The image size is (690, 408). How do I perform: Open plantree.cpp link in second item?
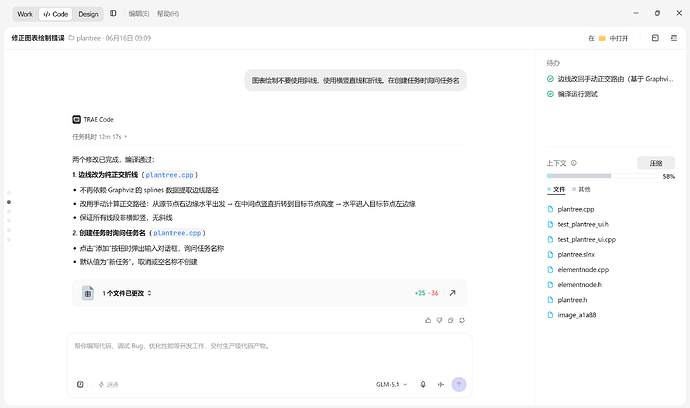[177, 233]
